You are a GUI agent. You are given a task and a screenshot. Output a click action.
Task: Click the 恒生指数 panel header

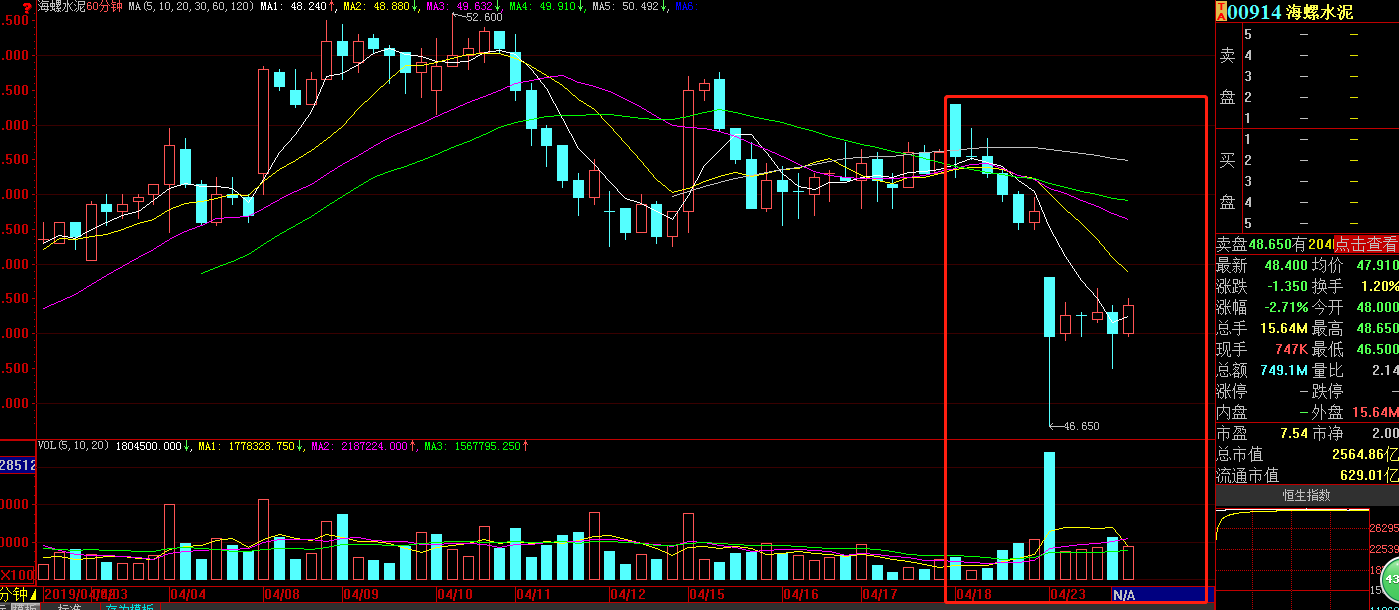[x=1306, y=495]
